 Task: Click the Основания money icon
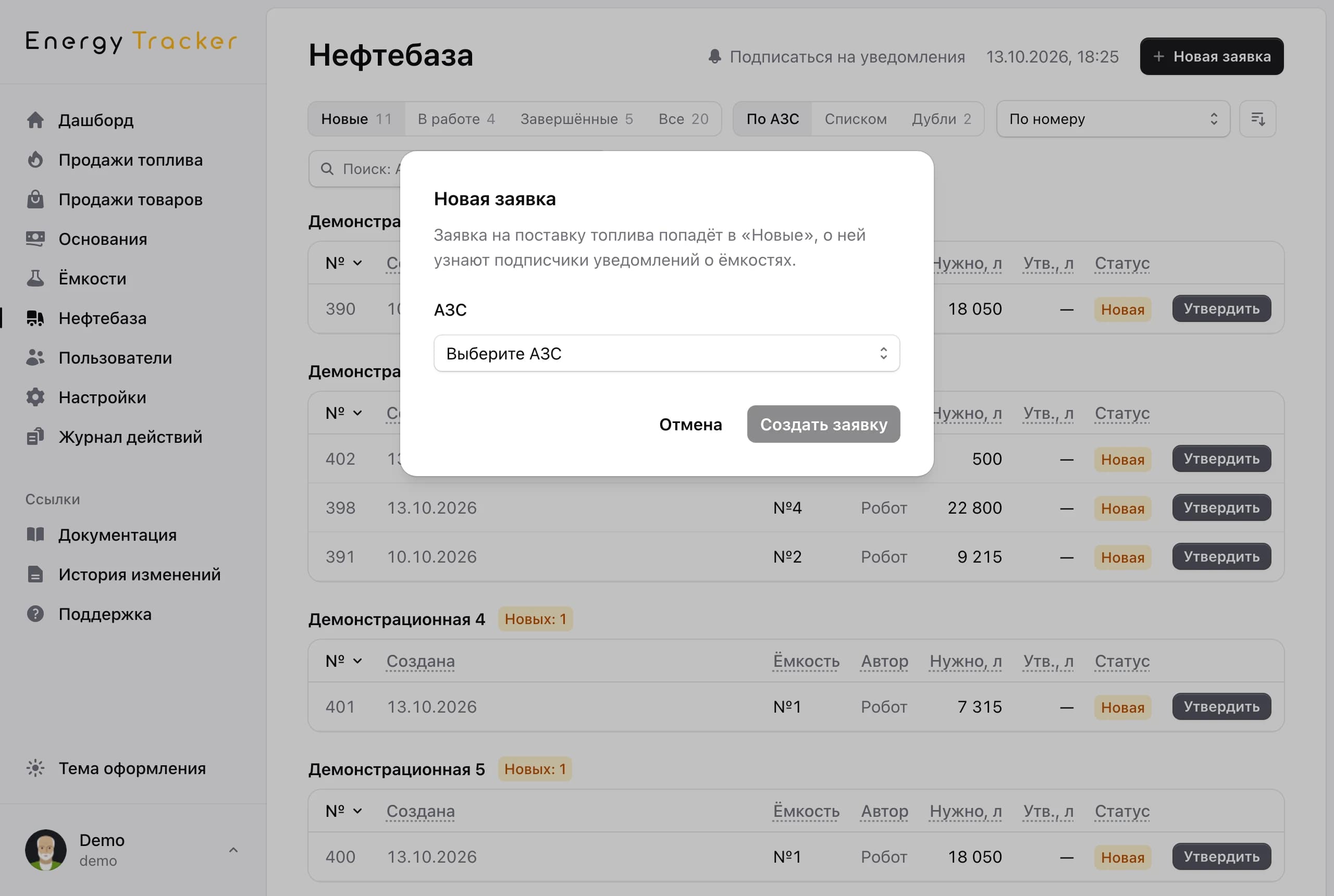35,239
